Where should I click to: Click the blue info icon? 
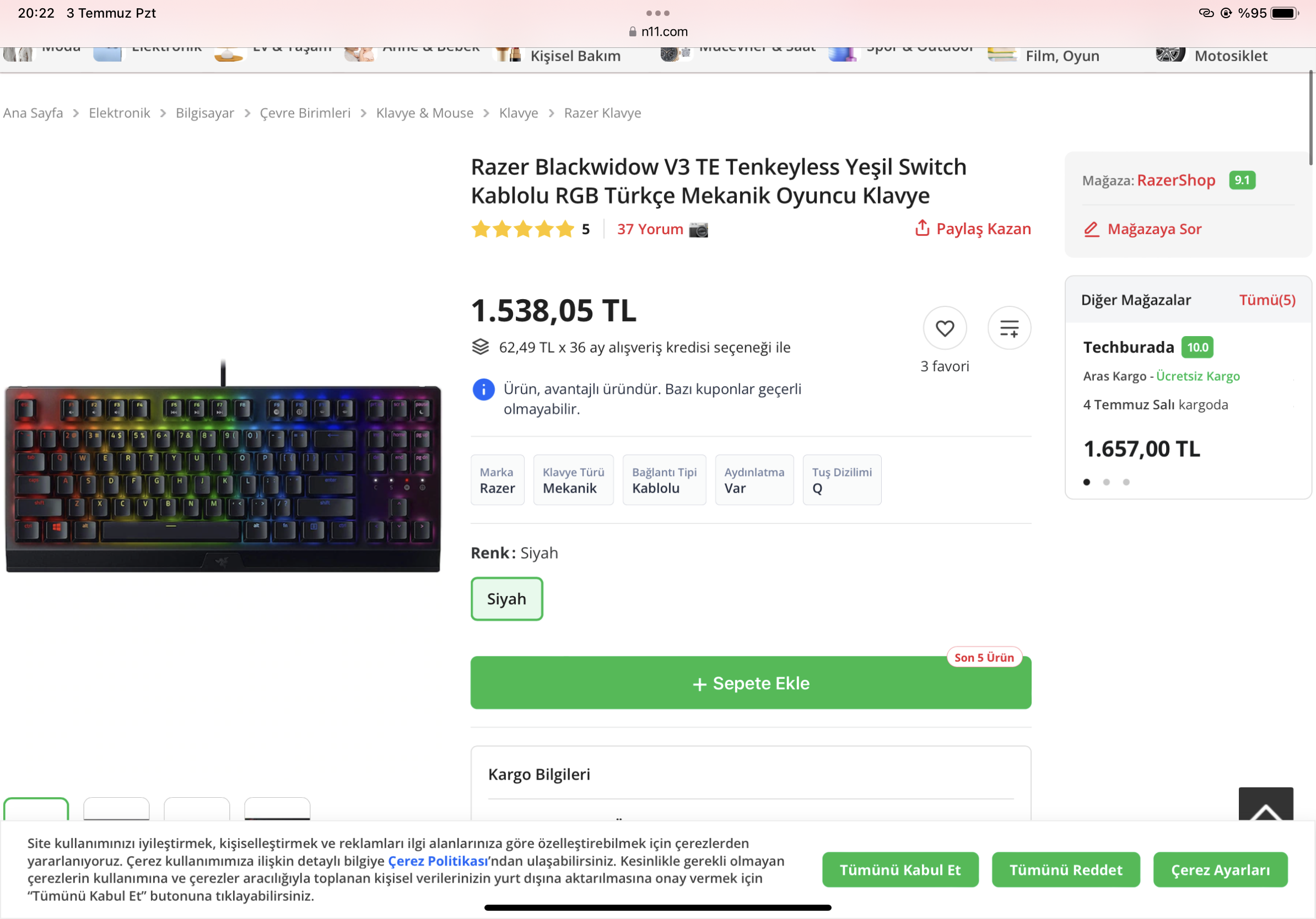tap(483, 390)
